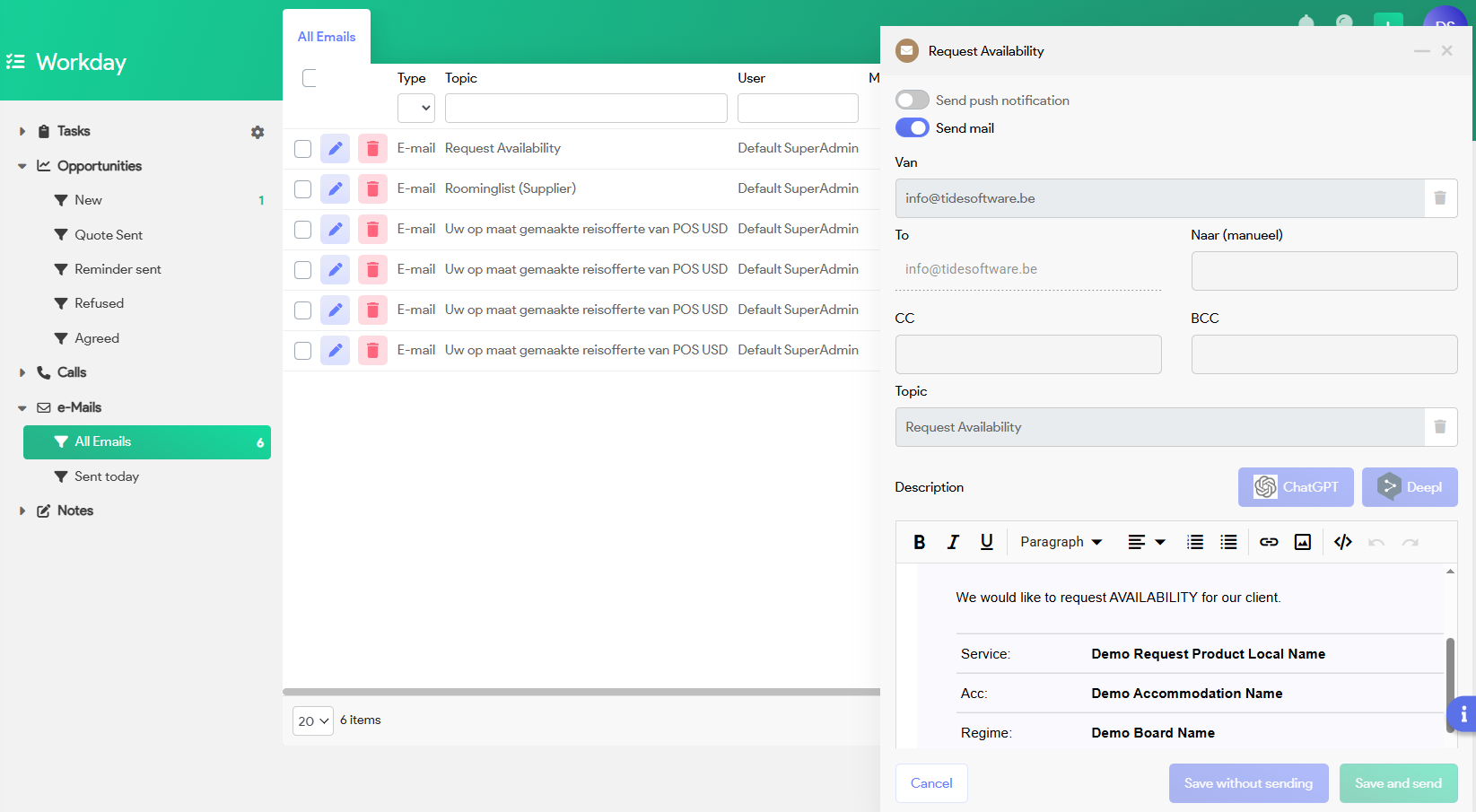Click the Bold formatting icon
The height and width of the screenshot is (812, 1476).
(919, 542)
